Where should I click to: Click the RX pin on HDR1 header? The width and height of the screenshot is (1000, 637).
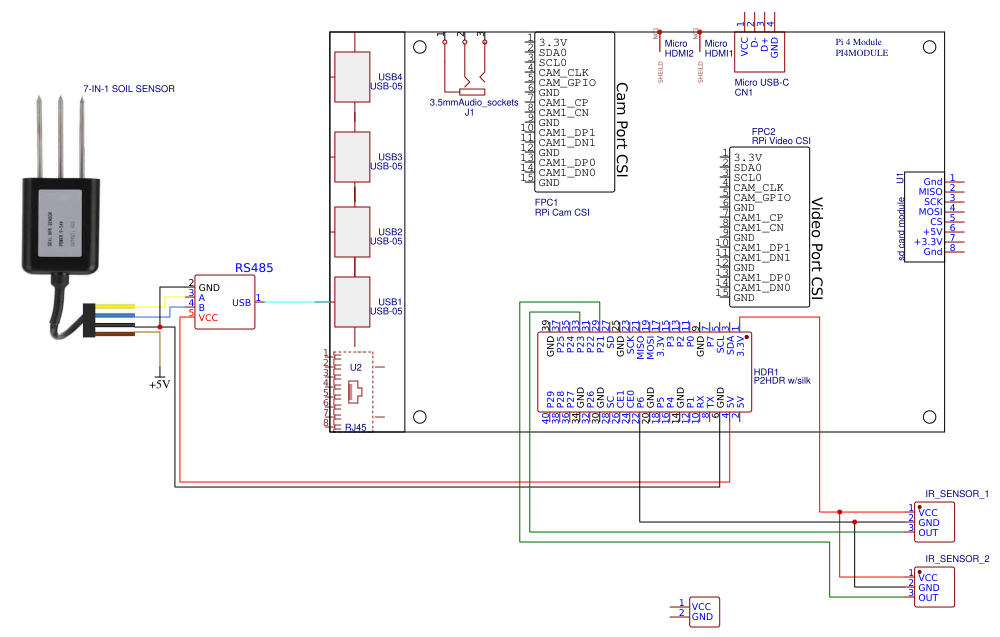click(x=700, y=402)
